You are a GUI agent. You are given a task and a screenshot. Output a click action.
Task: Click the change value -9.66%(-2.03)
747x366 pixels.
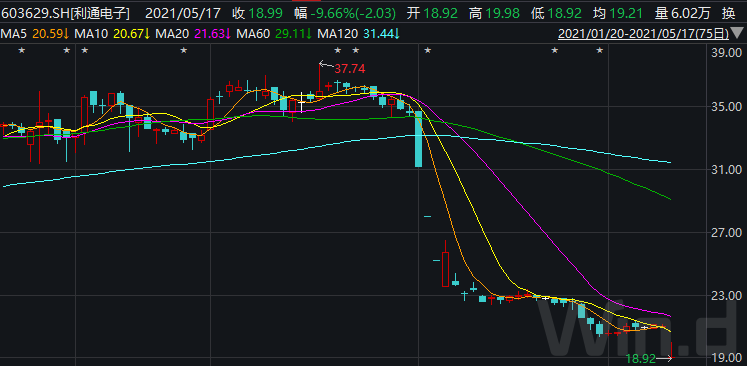(x=353, y=14)
